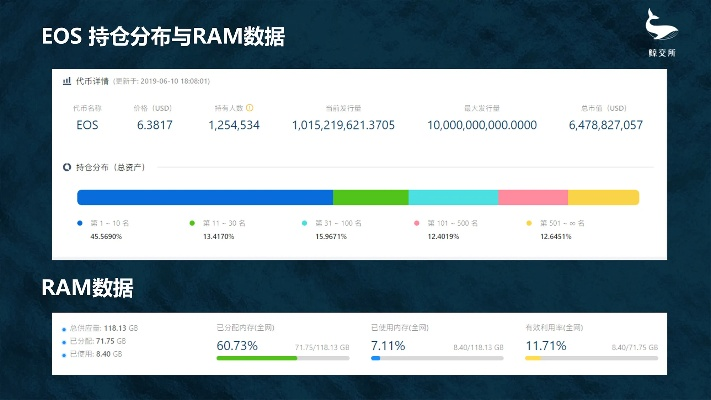Click the 60.73% allocated memory value
The height and width of the screenshot is (400, 711).
pos(237,346)
